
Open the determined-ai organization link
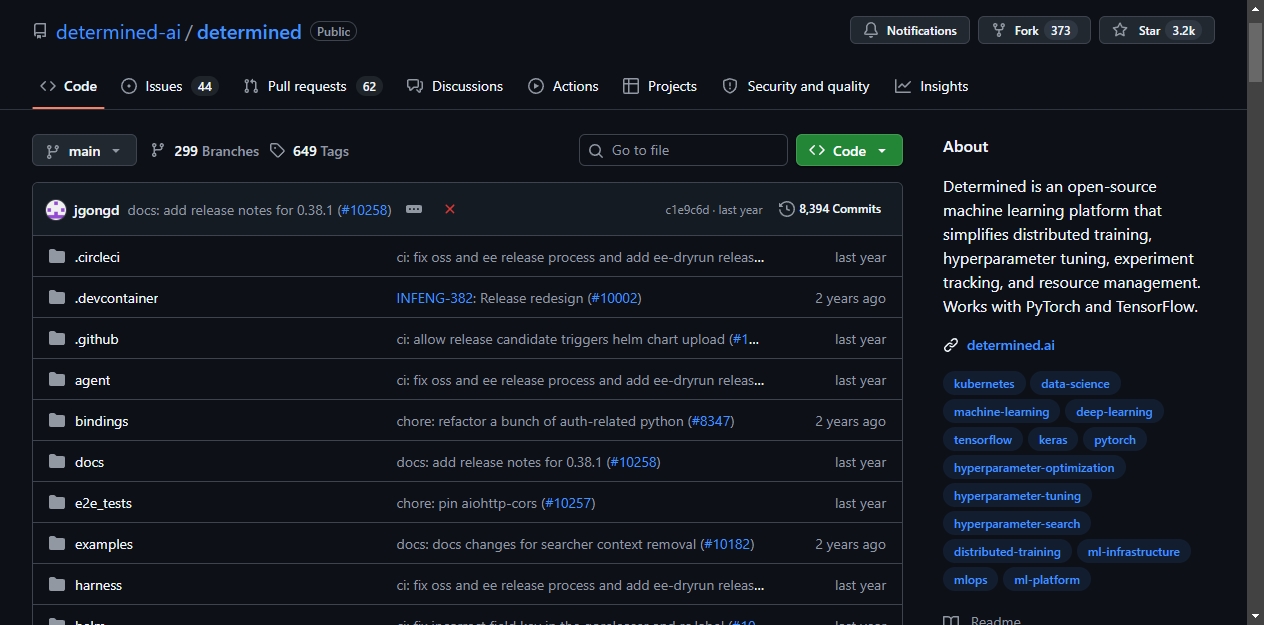pos(118,32)
